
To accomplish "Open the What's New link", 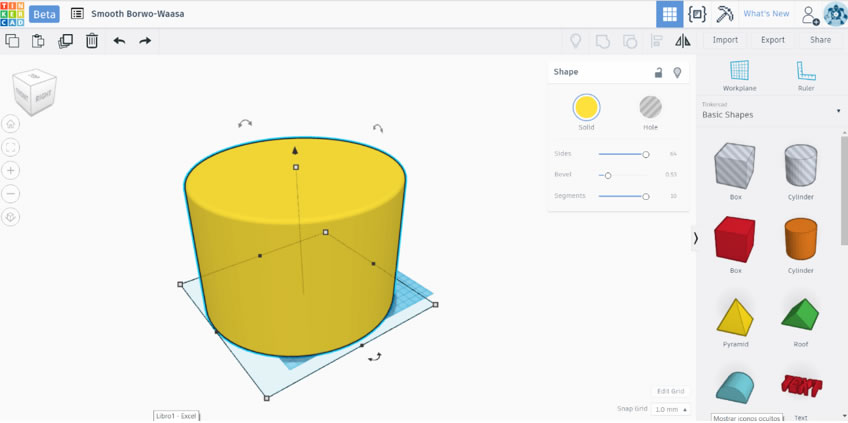I will tap(766, 14).
